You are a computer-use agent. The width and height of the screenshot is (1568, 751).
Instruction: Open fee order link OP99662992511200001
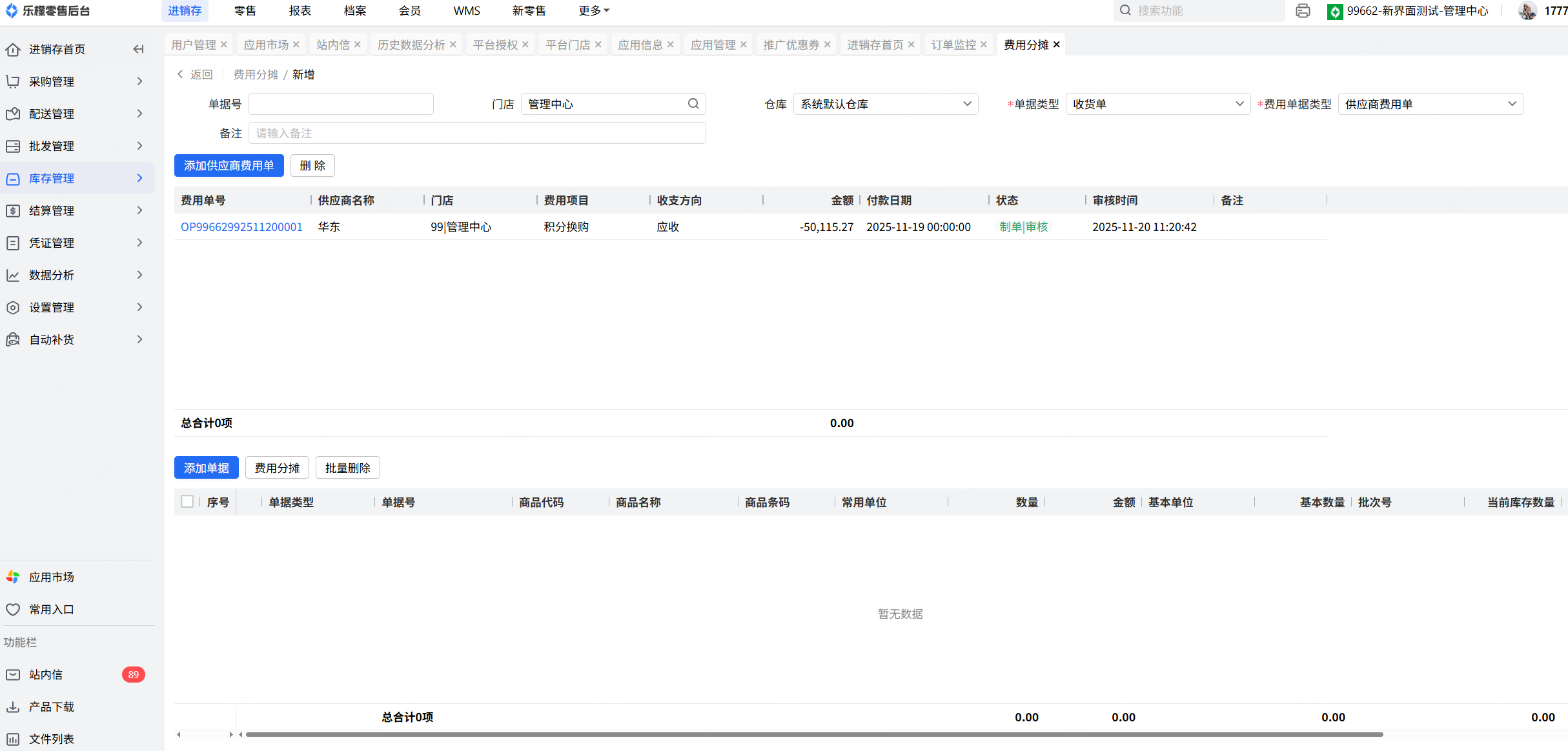click(x=241, y=227)
